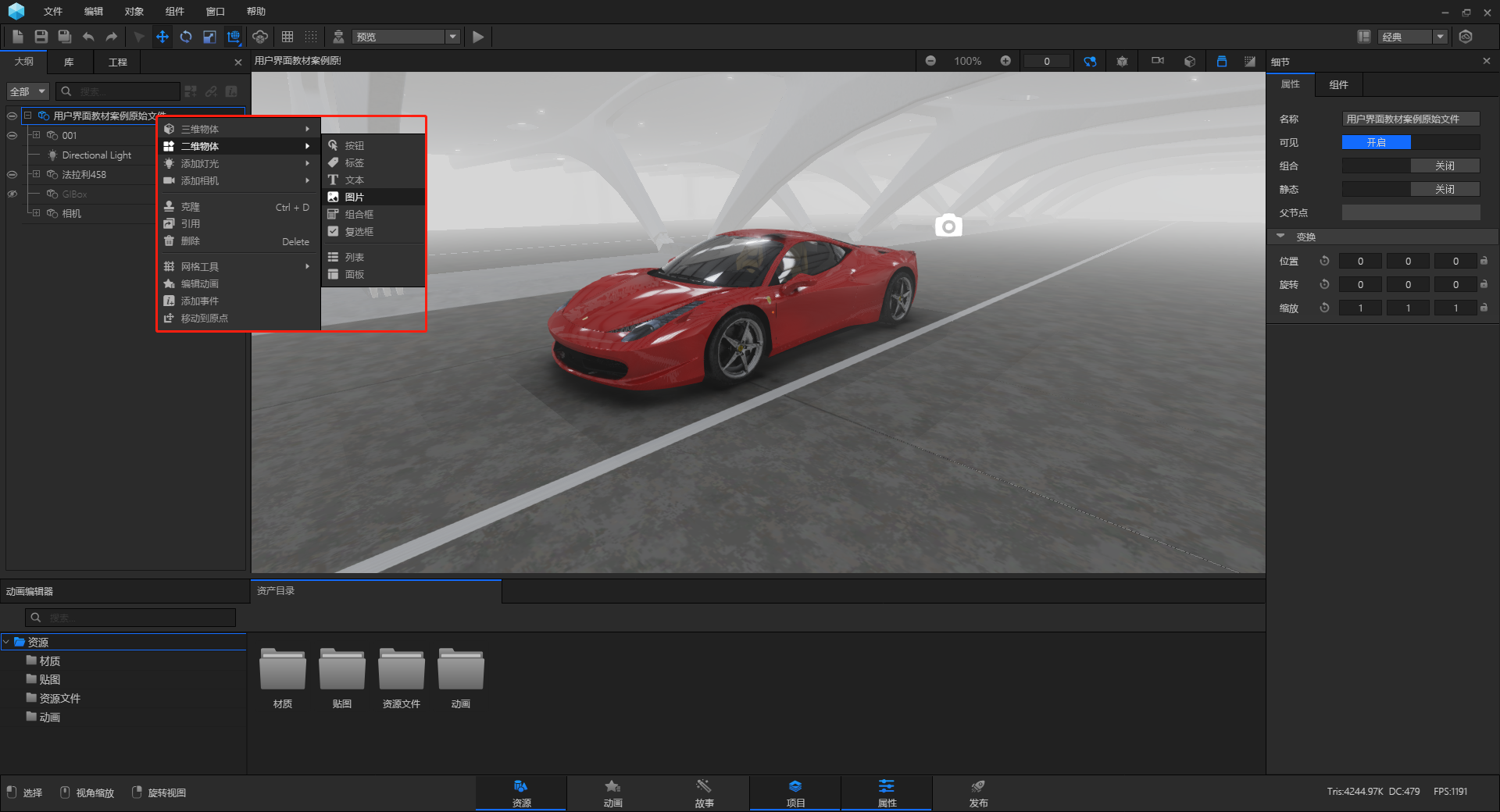Open the 预览 dropdown

coord(406,37)
